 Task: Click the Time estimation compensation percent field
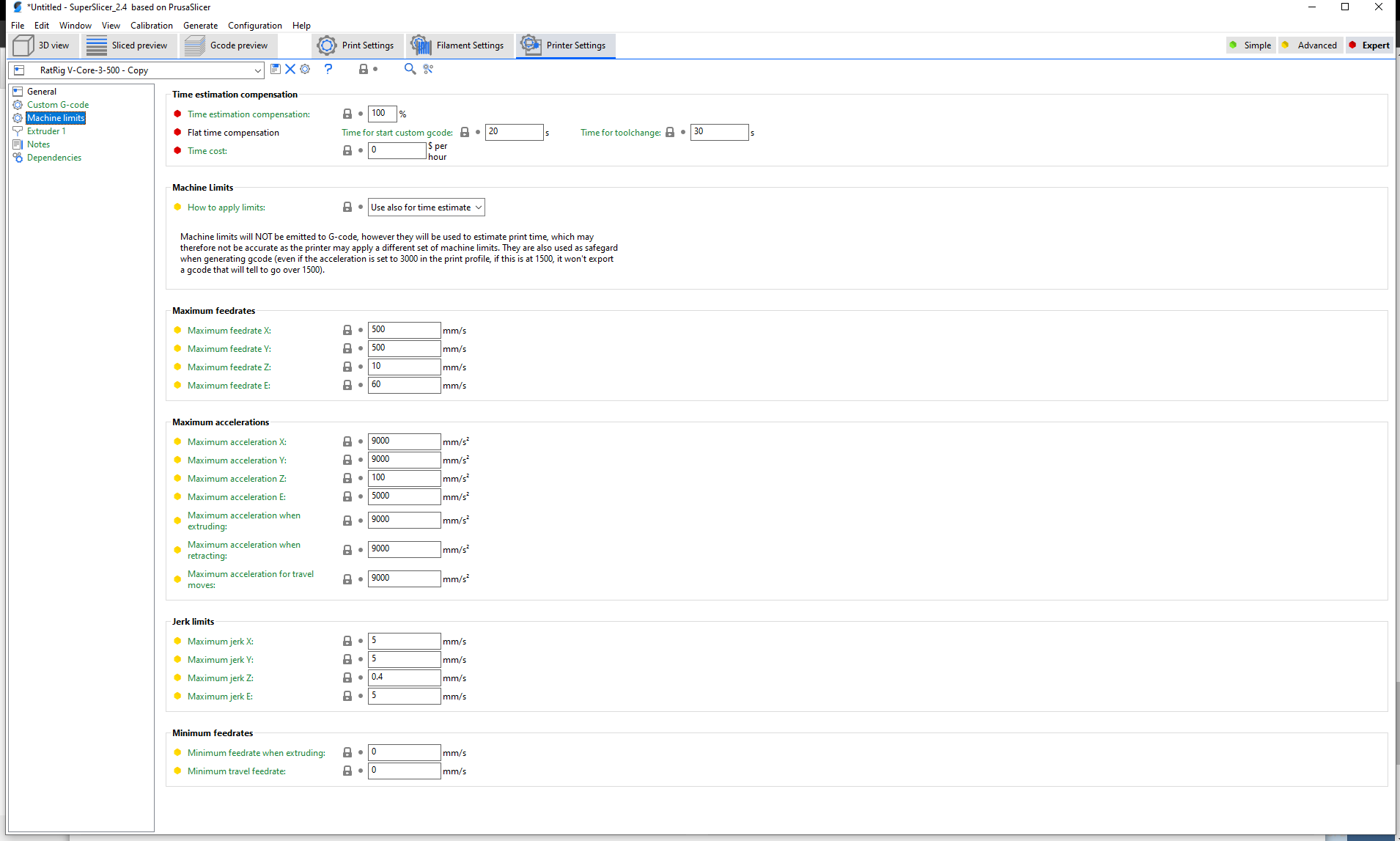coord(382,114)
